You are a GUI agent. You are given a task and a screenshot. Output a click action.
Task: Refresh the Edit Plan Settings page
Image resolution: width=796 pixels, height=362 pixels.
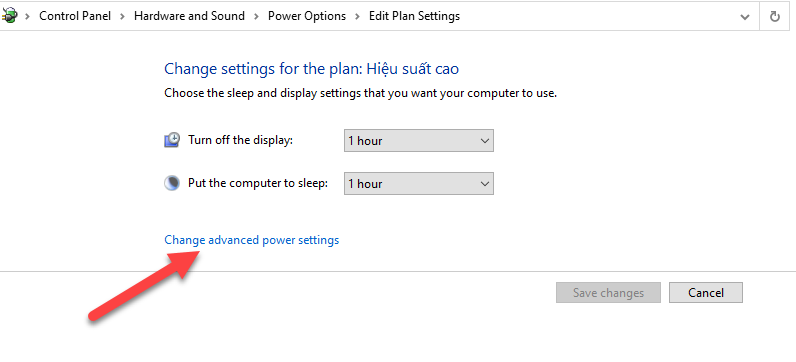(775, 17)
